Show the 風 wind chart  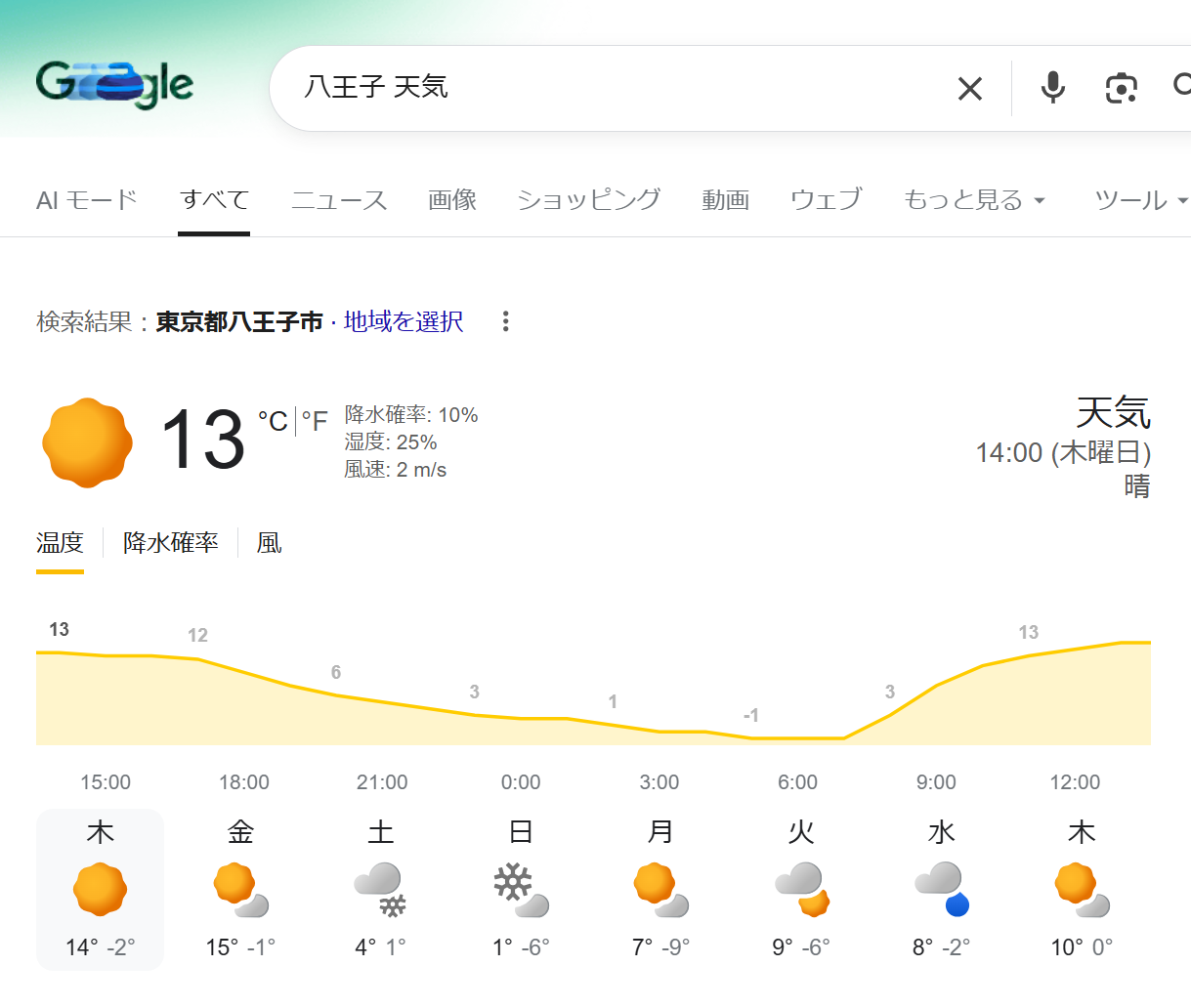click(x=269, y=543)
